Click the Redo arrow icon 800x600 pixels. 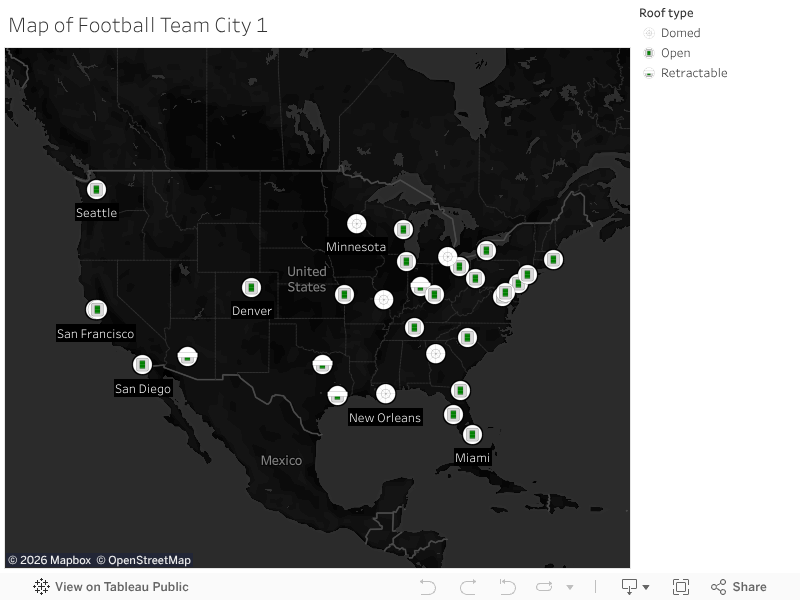point(468,587)
